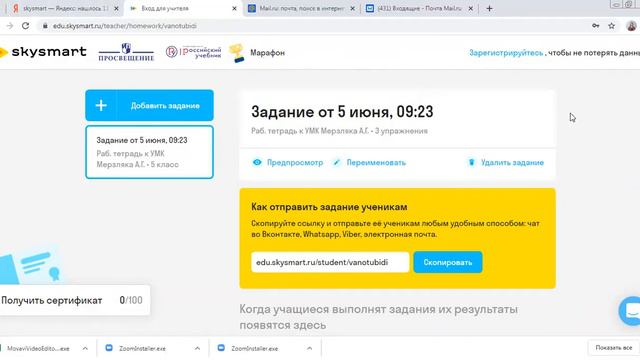Expand the second ZoomInstaller.exe download chevron
The width and height of the screenshot is (640, 360).
309,348
